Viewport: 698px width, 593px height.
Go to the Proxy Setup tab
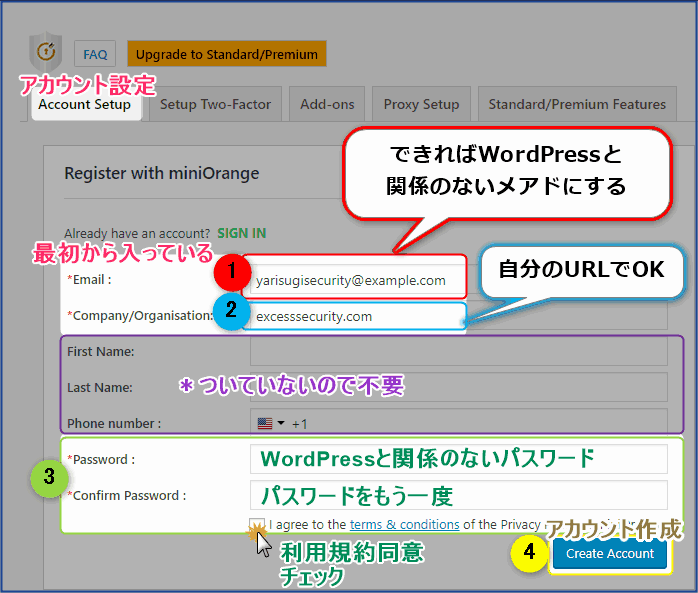tap(421, 105)
